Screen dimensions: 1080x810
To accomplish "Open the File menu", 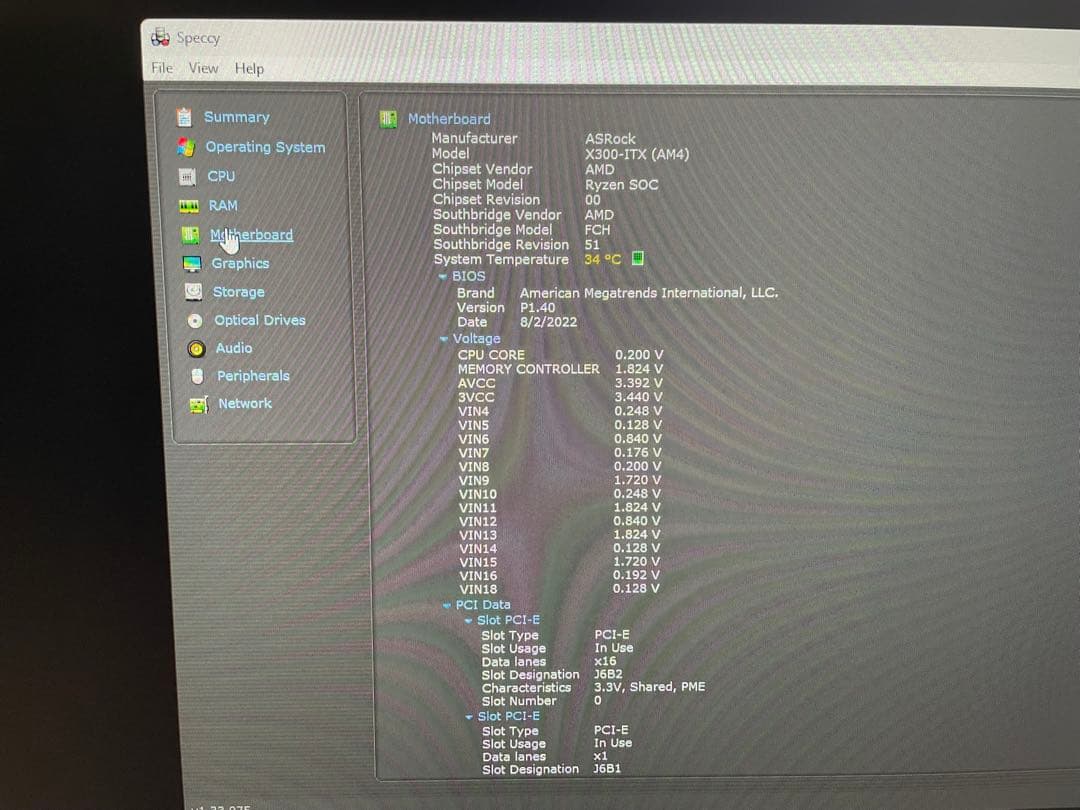I will coord(160,69).
